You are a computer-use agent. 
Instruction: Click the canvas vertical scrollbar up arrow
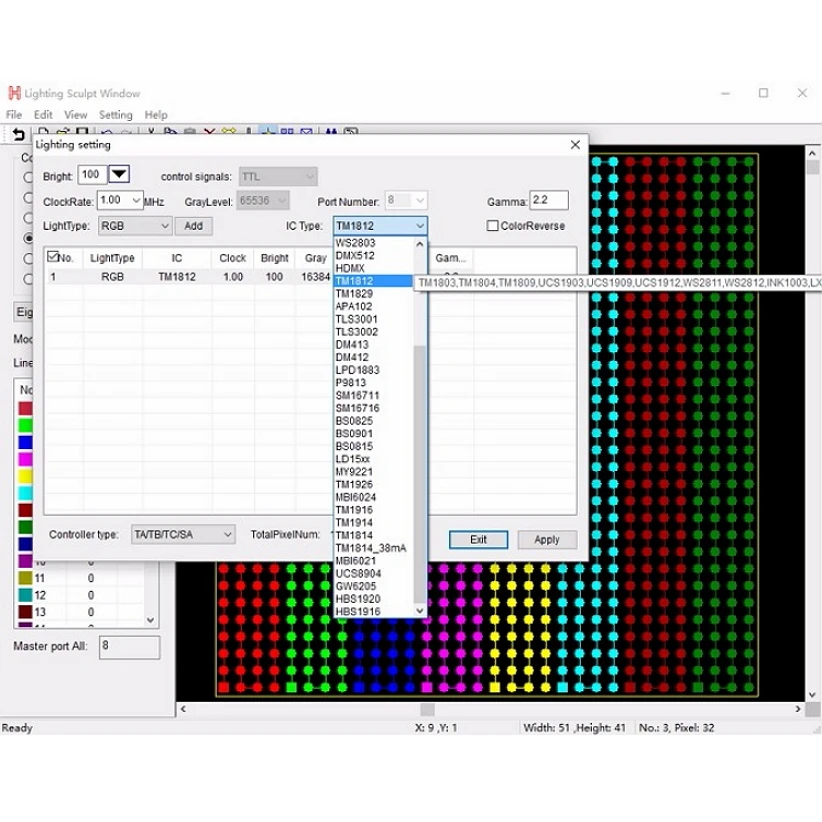pyautogui.click(x=812, y=153)
